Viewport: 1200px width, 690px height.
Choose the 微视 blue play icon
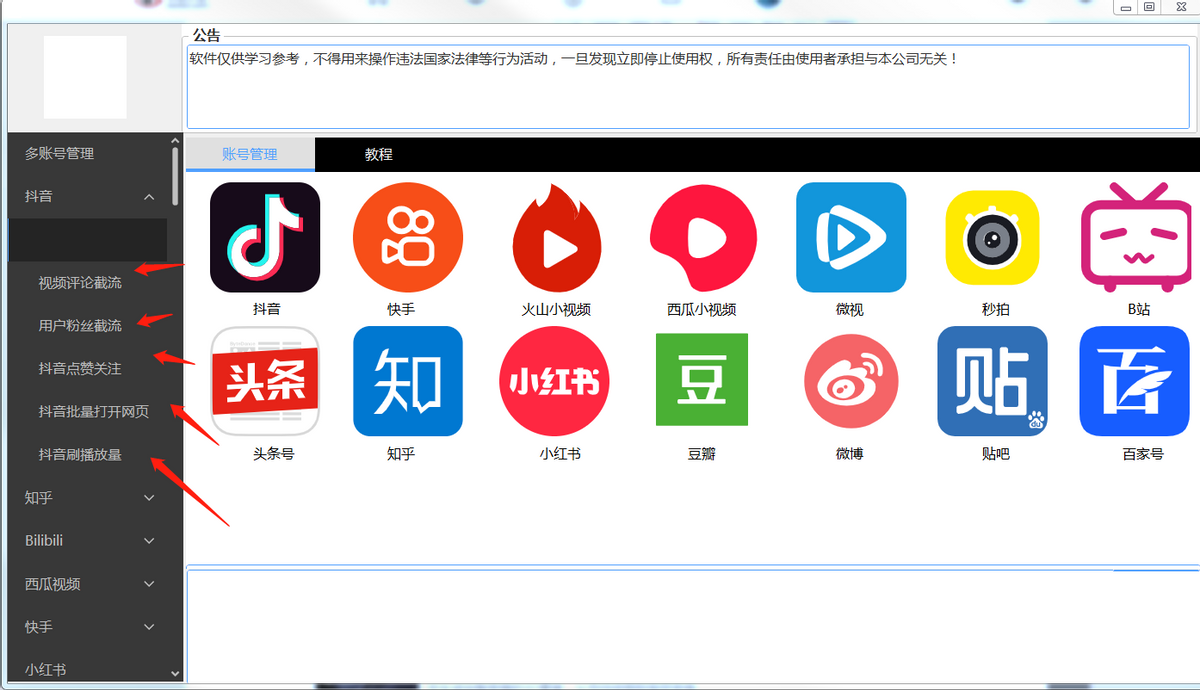pos(851,237)
